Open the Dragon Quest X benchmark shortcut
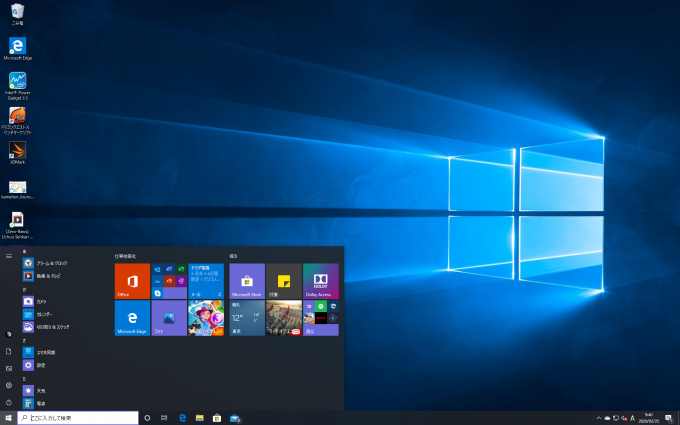The width and height of the screenshot is (680, 425). (x=17, y=121)
